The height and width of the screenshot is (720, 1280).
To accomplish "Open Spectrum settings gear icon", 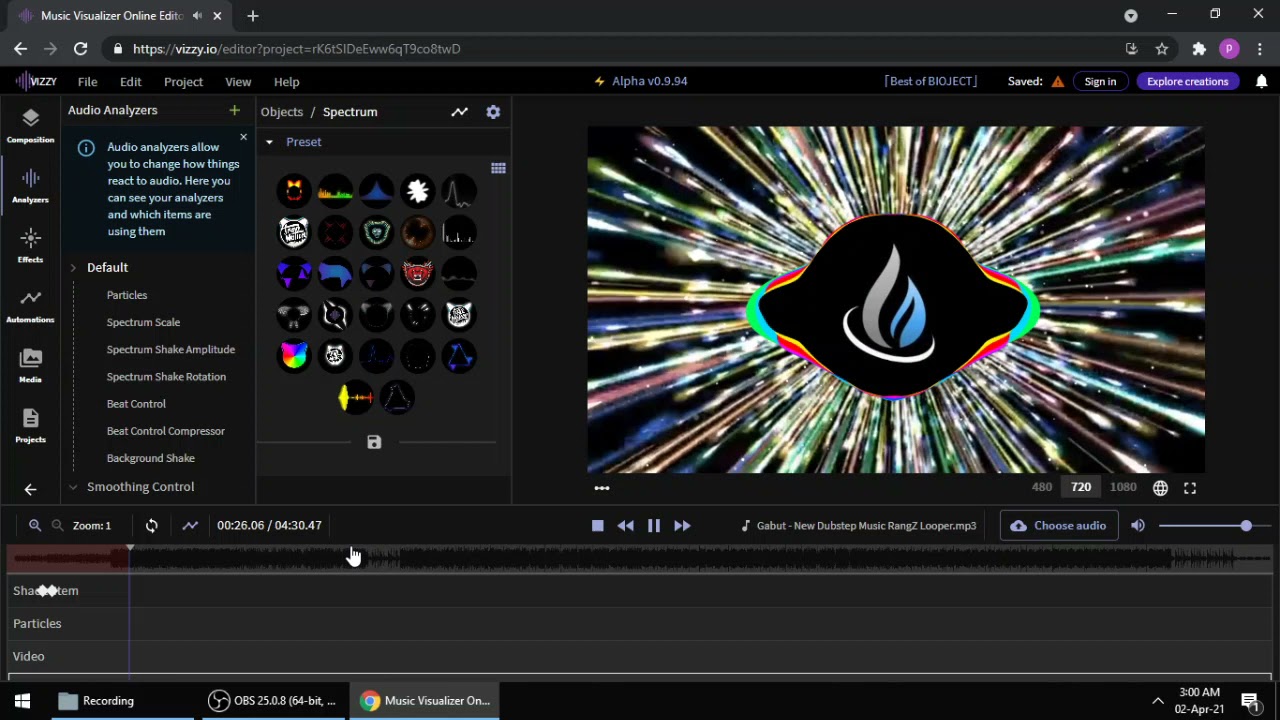I will (493, 112).
